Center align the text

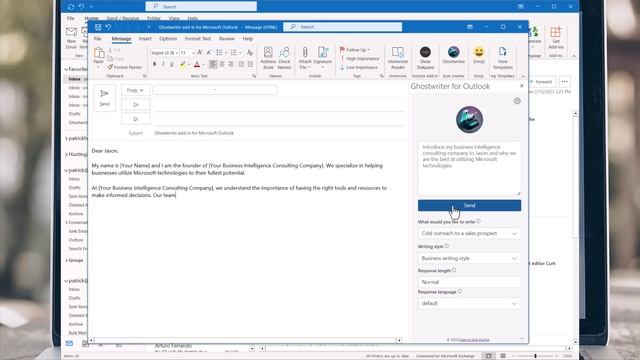(x=222, y=64)
